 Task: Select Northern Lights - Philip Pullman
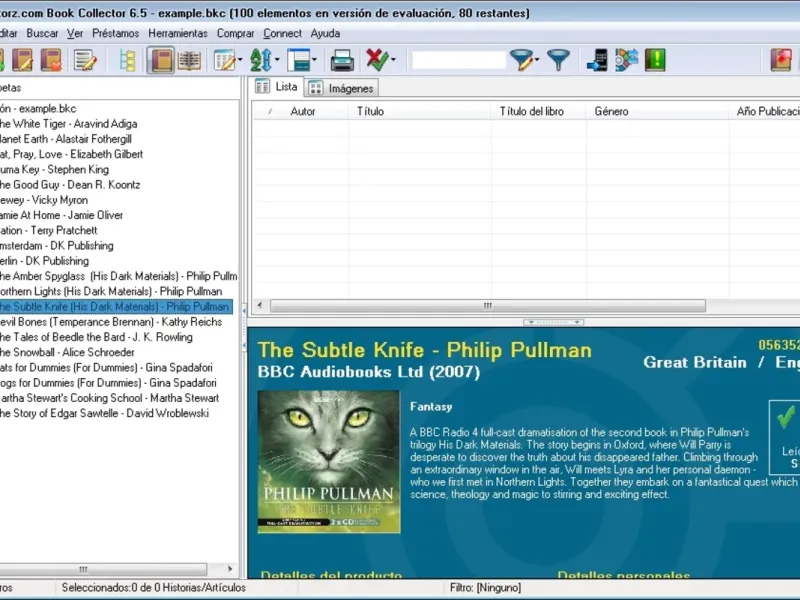point(111,291)
